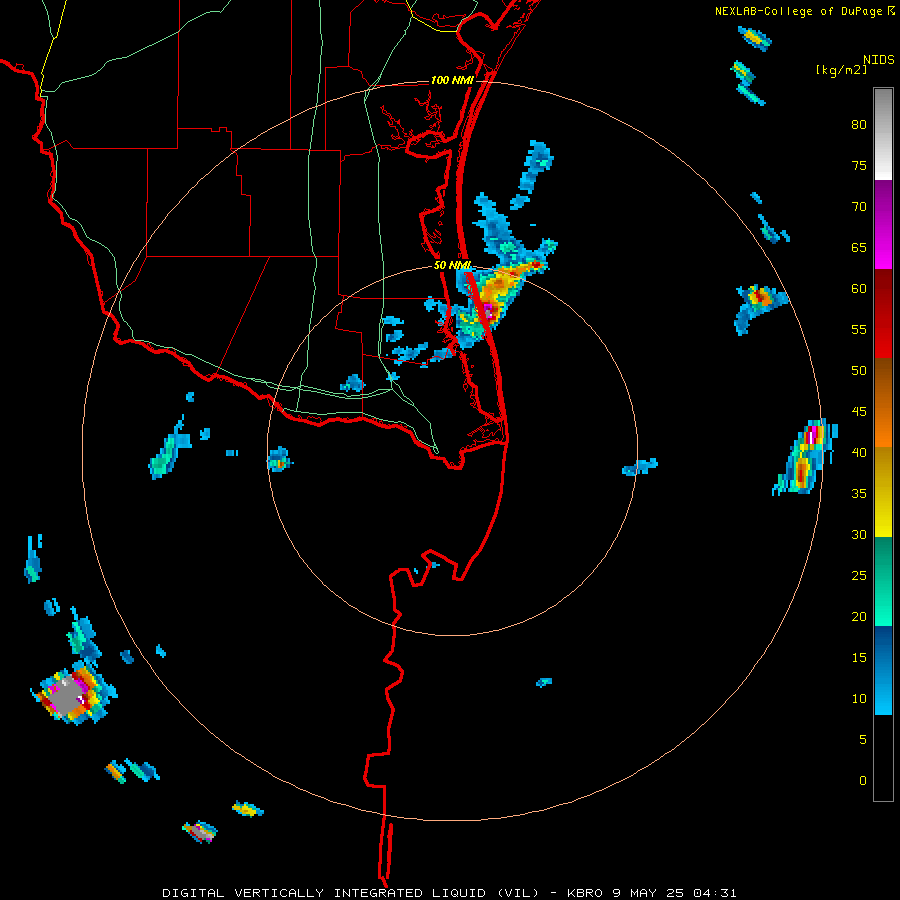Click the 75 value on the color scale

click(x=859, y=165)
